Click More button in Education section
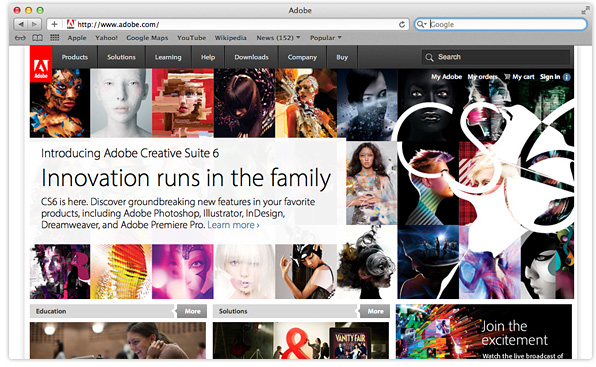The image size is (596, 367). [192, 311]
